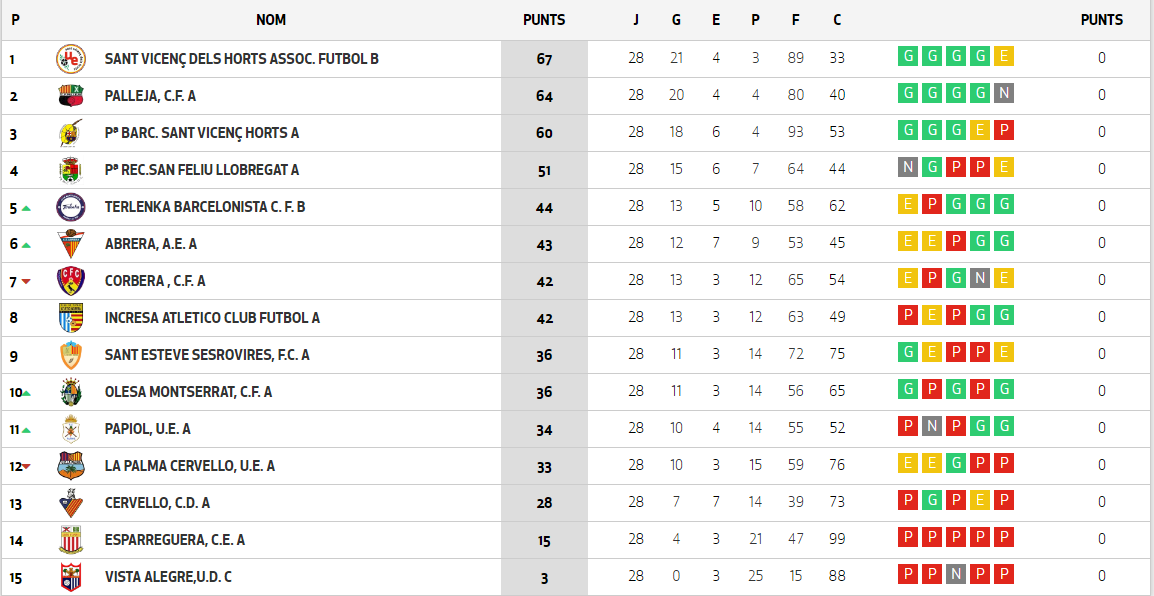Click the Sant Esteve Sesrovires orange shield
The height and width of the screenshot is (596, 1154).
[x=71, y=355]
